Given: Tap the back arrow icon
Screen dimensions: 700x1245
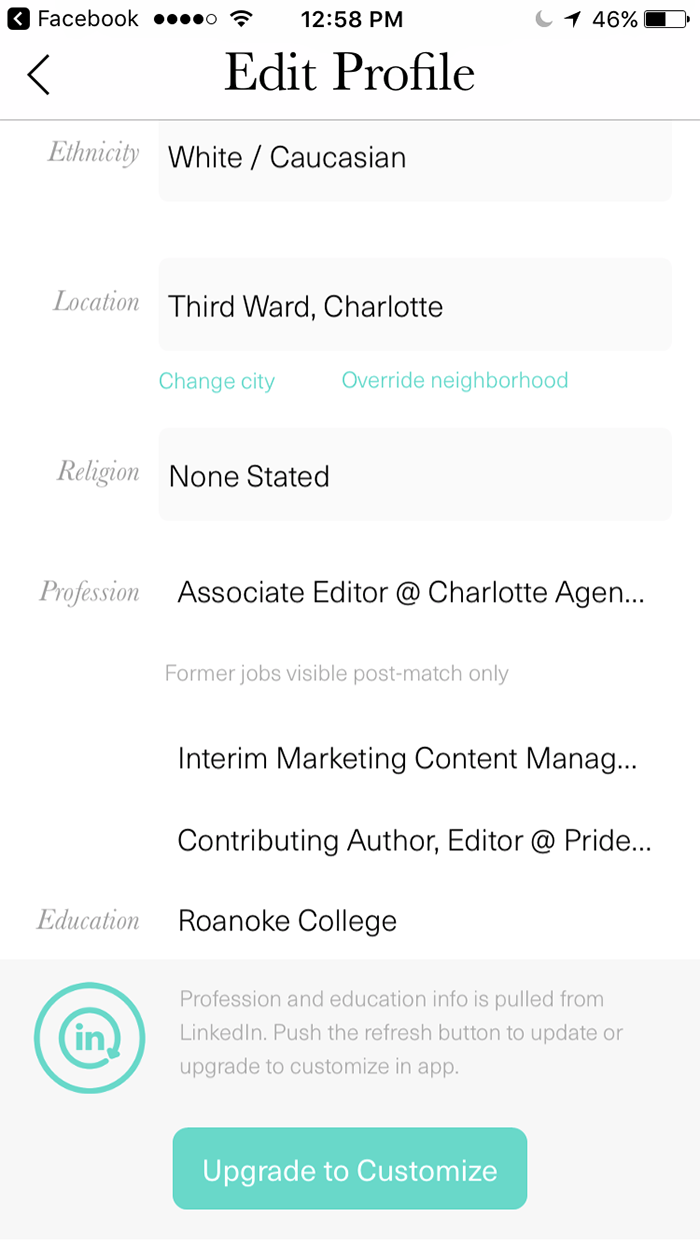Looking at the screenshot, I should (x=38, y=74).
